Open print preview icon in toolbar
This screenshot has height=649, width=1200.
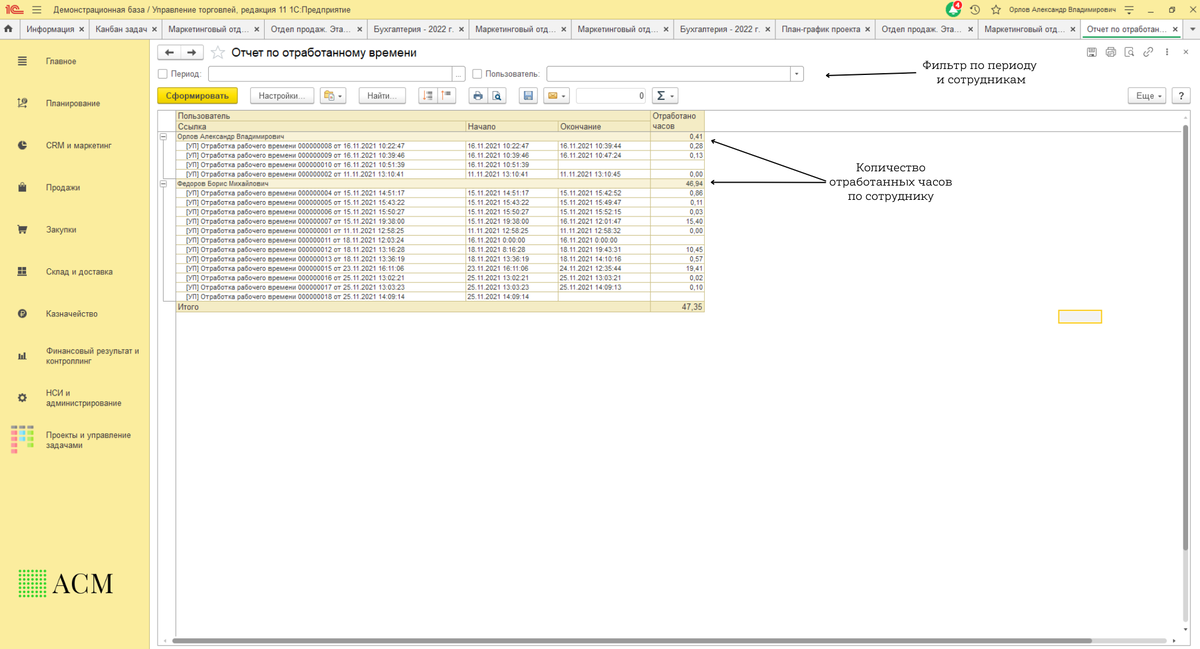pos(497,96)
